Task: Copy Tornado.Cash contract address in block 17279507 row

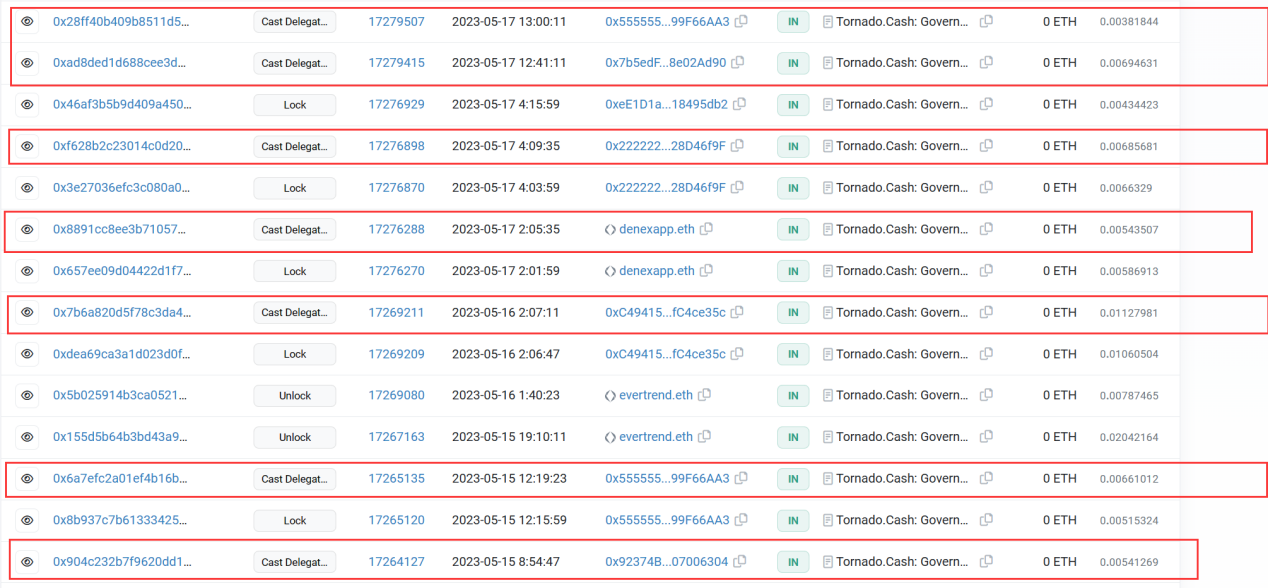Action: pos(986,21)
